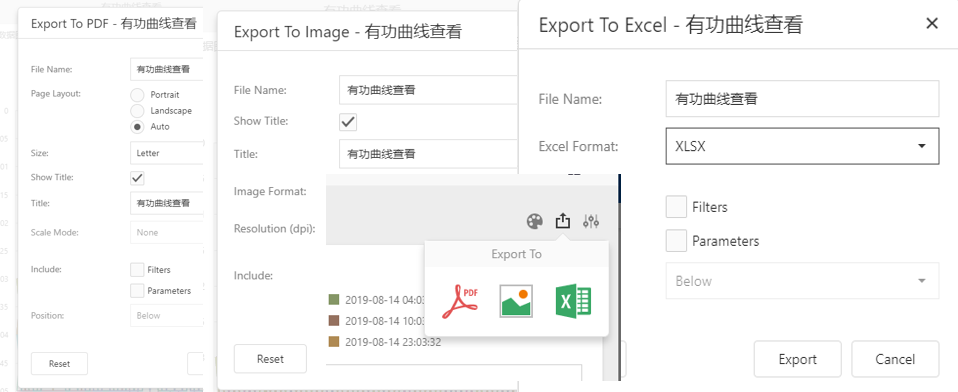Choose the Excel export icon
This screenshot has height=392, width=958.
573,301
